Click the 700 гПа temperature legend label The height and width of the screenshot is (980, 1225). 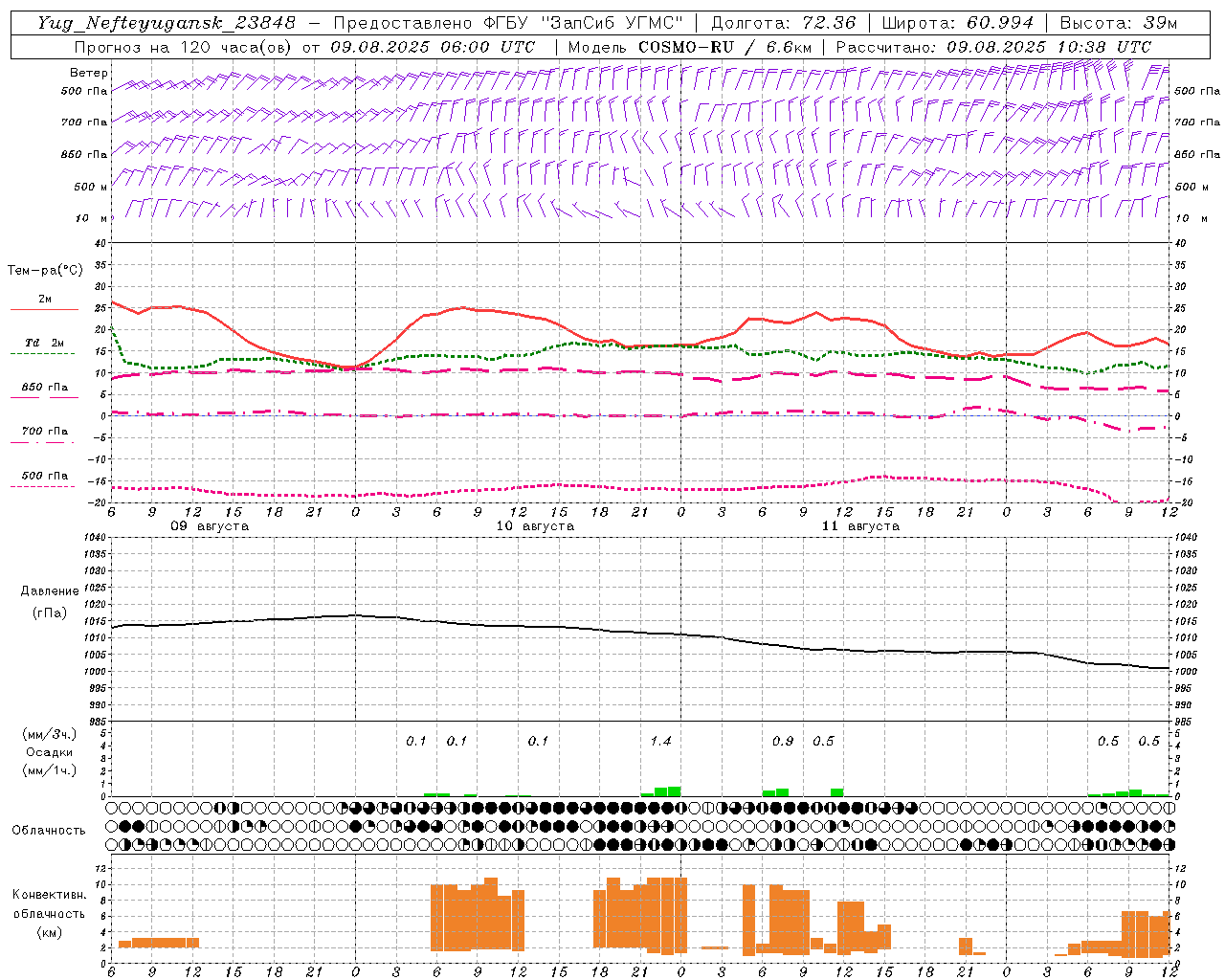(x=45, y=432)
